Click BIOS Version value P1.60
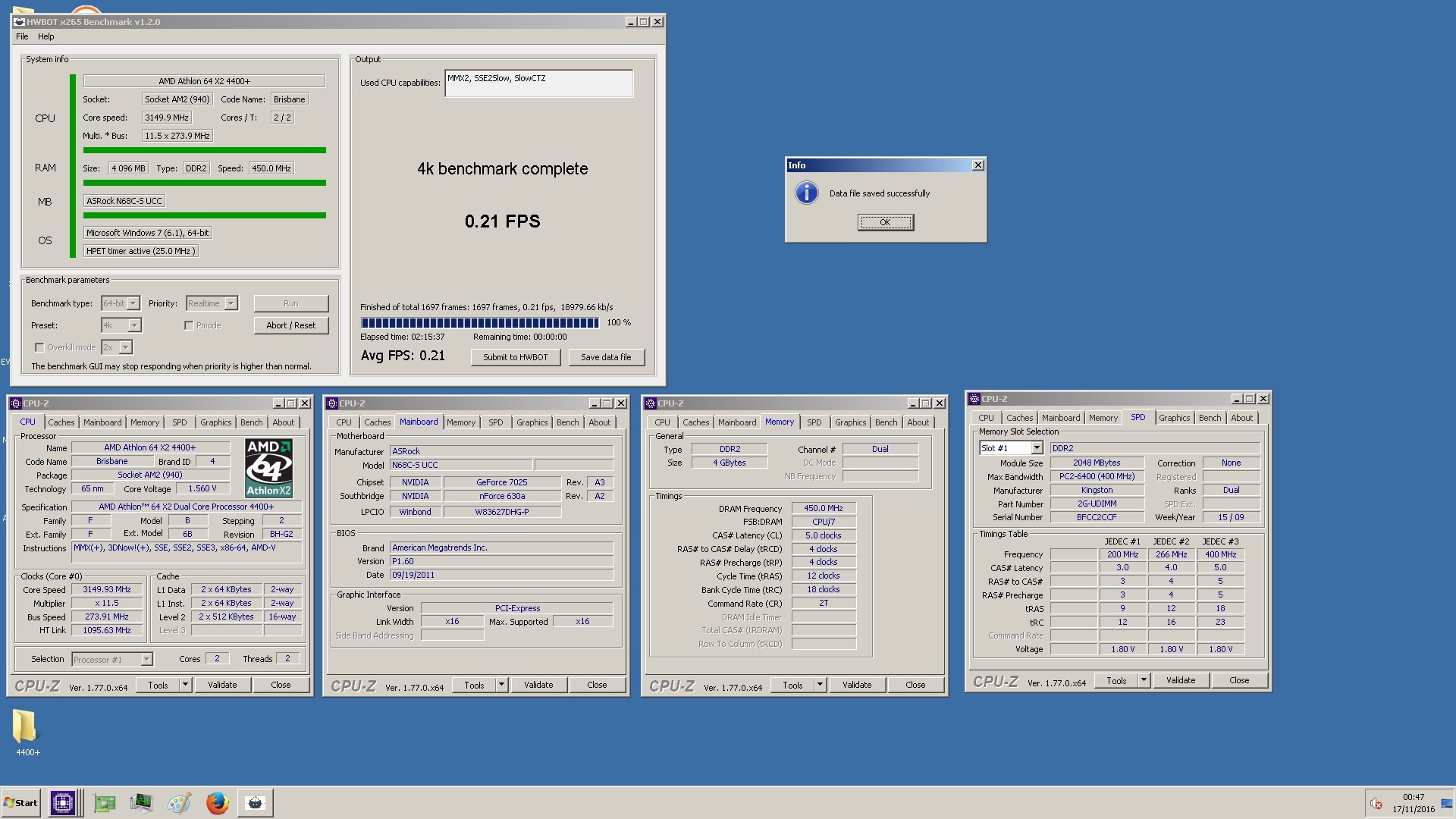 (x=501, y=561)
